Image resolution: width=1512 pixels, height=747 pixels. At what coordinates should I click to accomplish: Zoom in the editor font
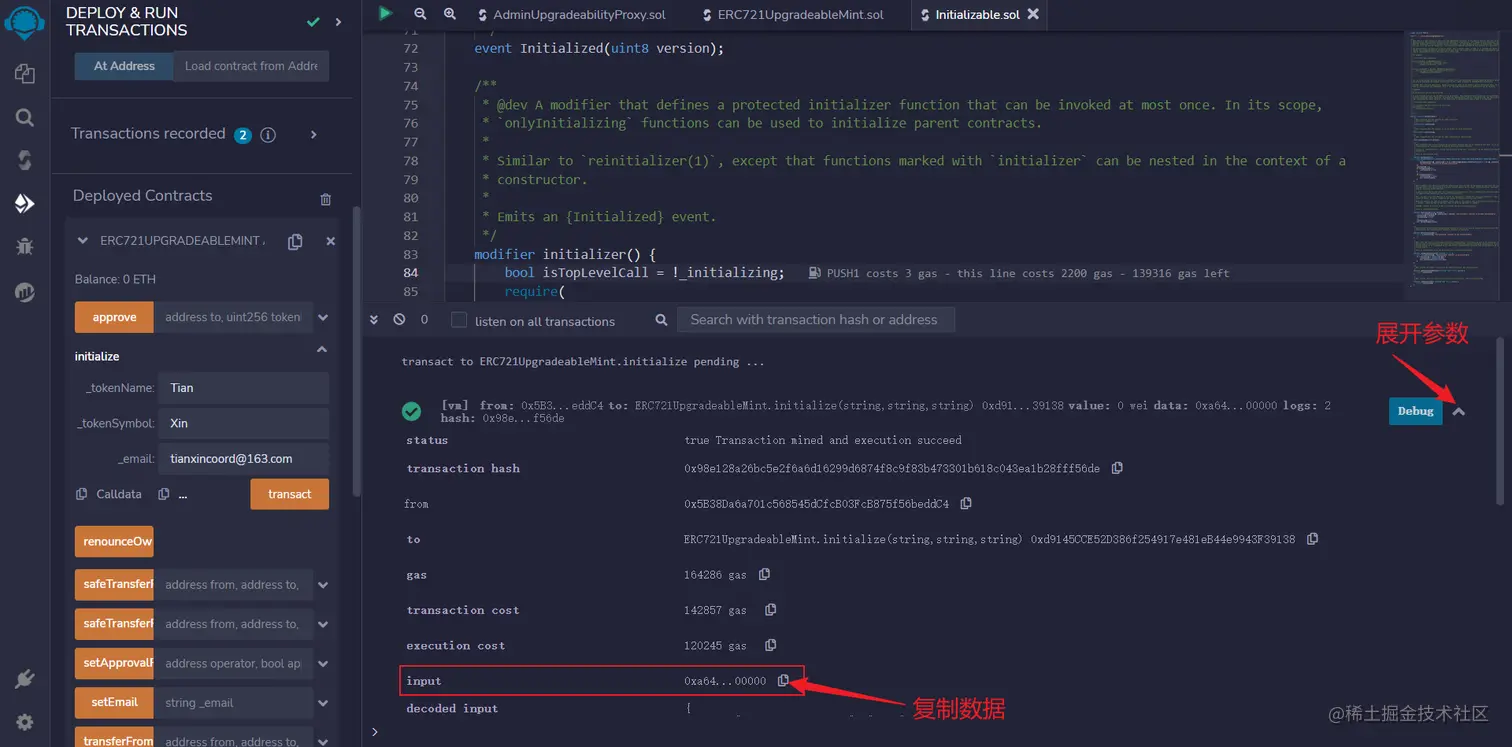click(450, 14)
